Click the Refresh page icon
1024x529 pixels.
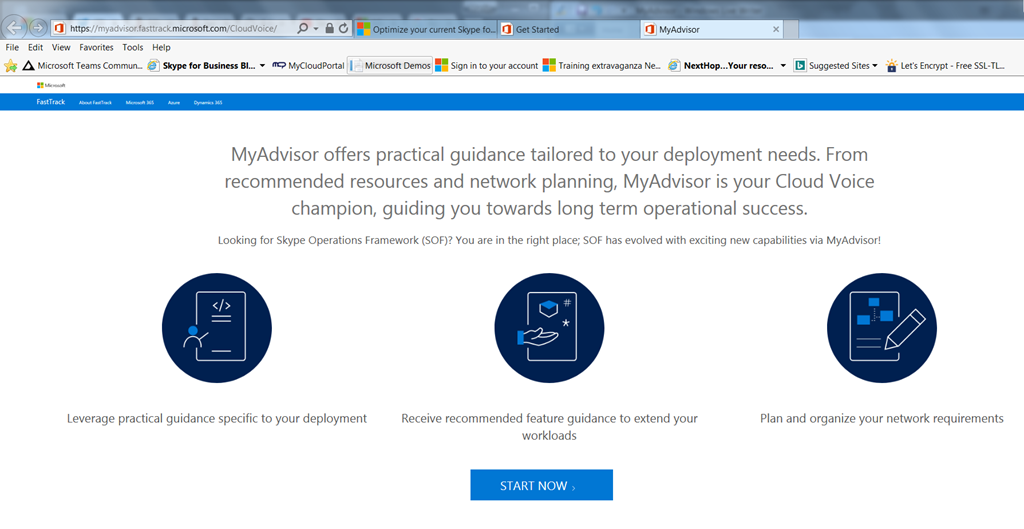344,29
